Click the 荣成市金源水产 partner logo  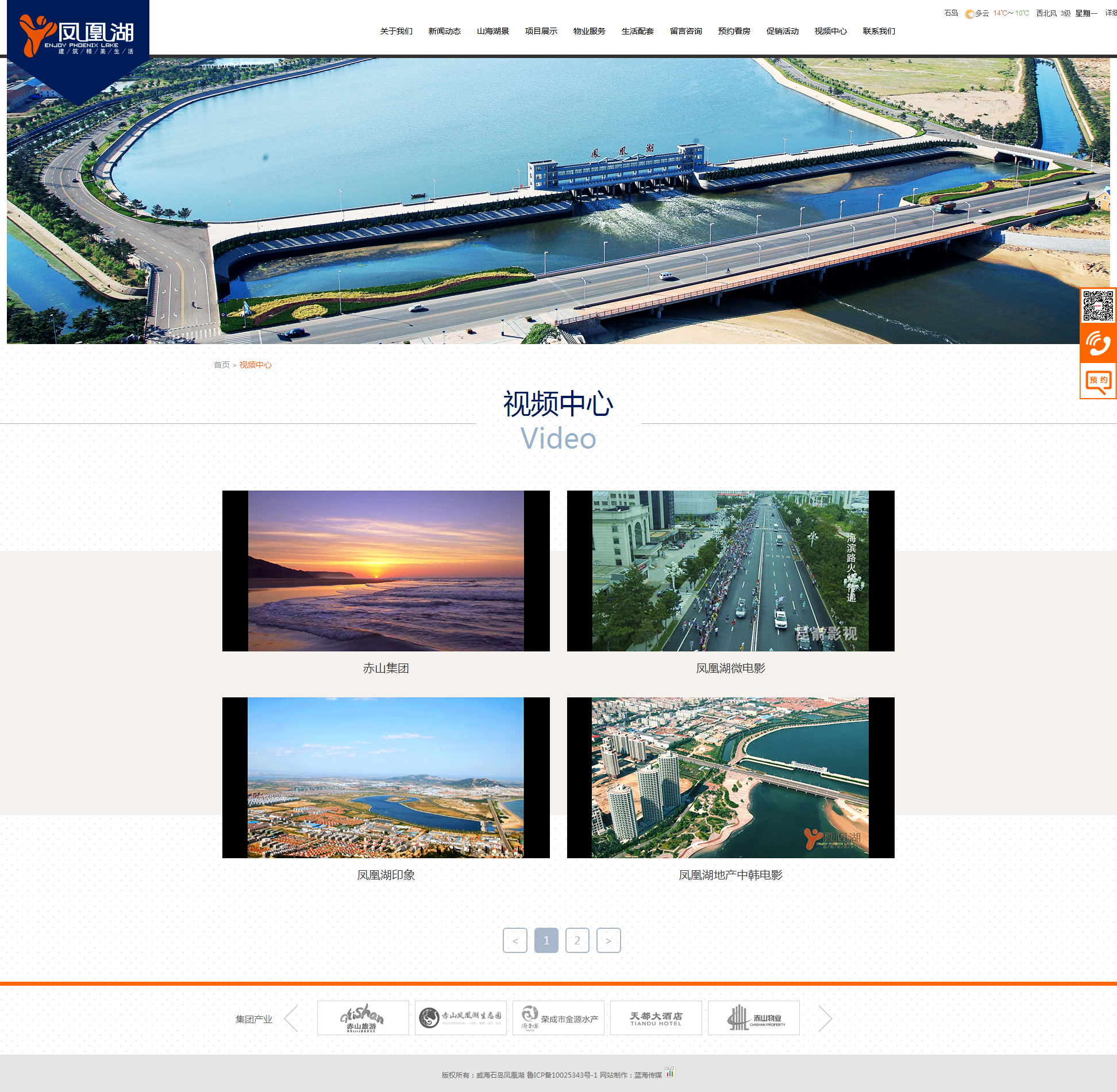tap(558, 1018)
